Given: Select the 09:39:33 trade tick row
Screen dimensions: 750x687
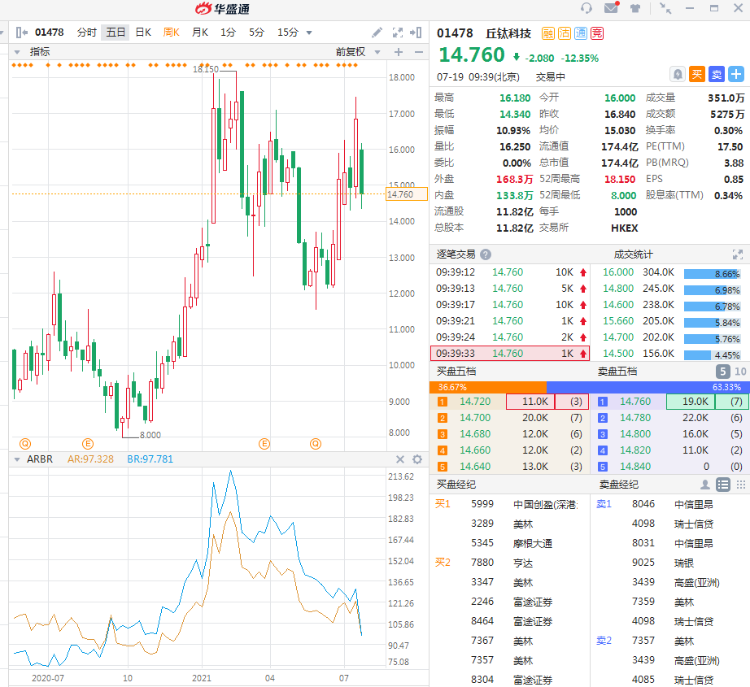Looking at the screenshot, I should coord(510,353).
